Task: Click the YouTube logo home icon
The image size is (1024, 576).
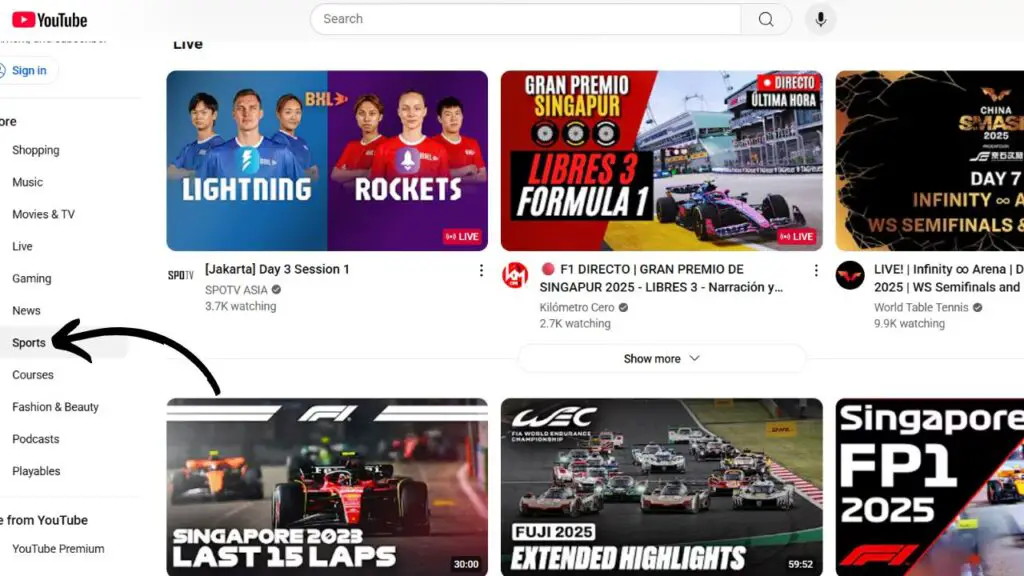Action: point(49,19)
